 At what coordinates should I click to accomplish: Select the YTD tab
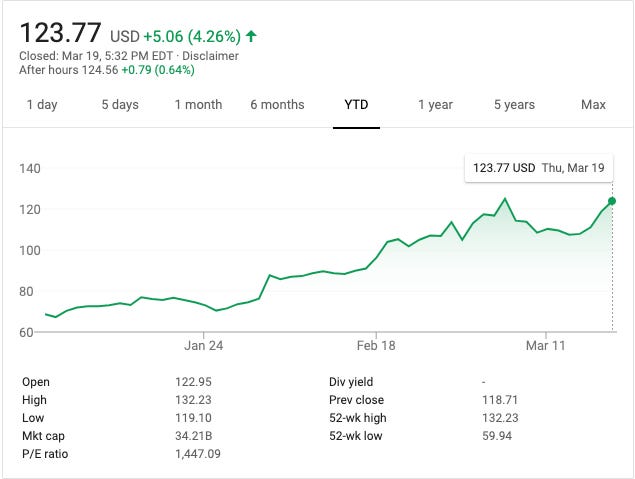(x=356, y=105)
